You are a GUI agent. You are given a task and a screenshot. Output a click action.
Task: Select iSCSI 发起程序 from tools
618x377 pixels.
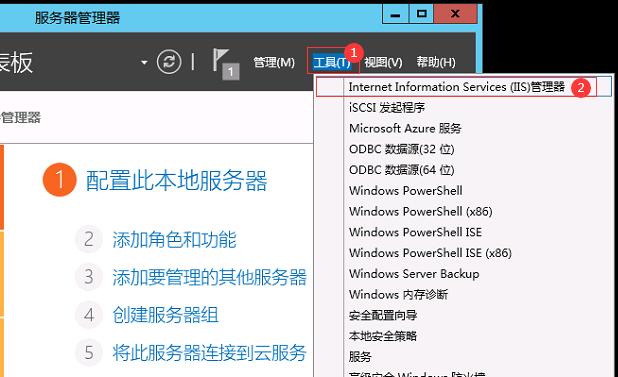click(x=387, y=108)
